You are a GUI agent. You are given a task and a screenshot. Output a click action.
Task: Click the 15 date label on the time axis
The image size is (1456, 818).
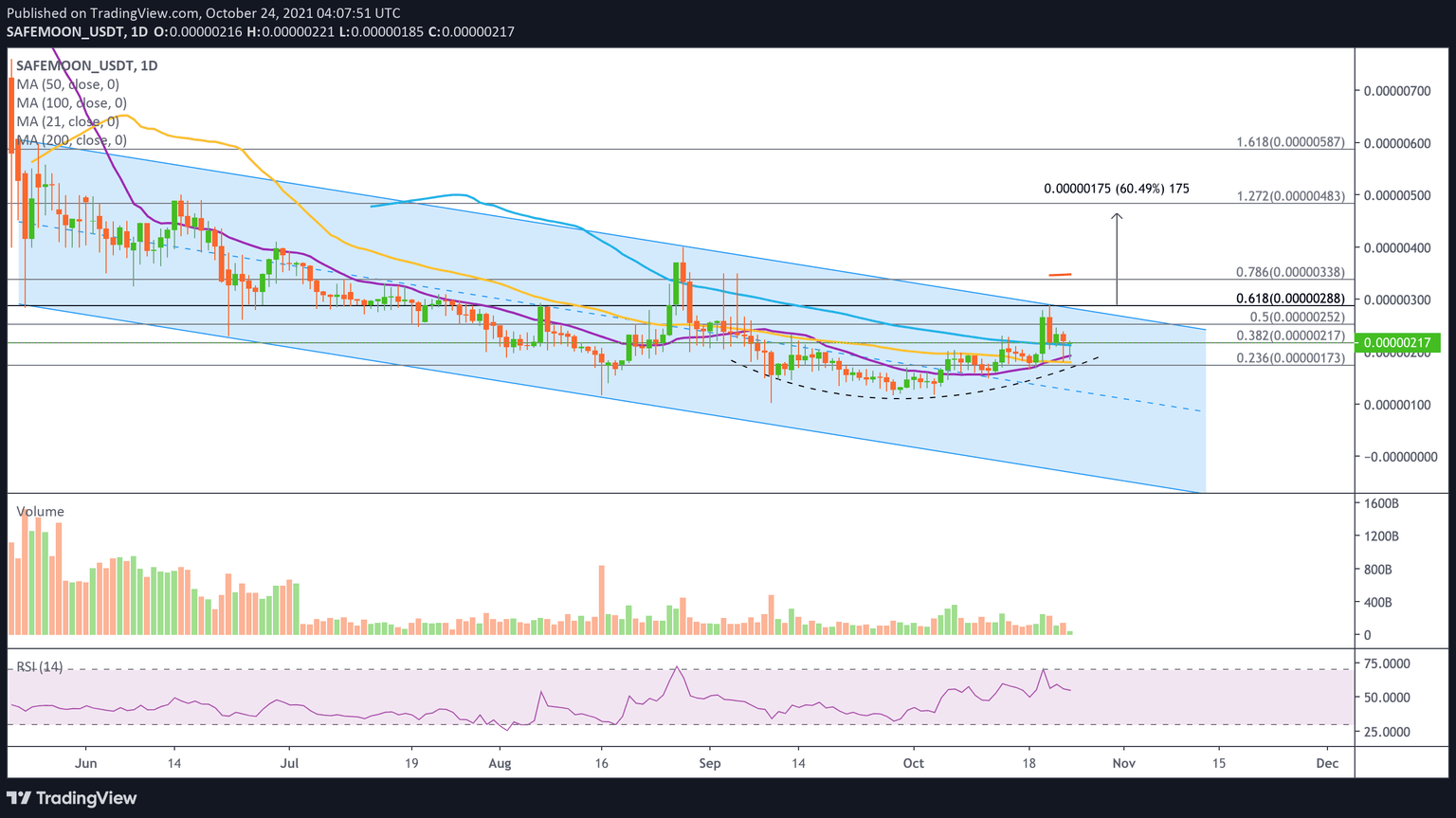tap(1218, 763)
